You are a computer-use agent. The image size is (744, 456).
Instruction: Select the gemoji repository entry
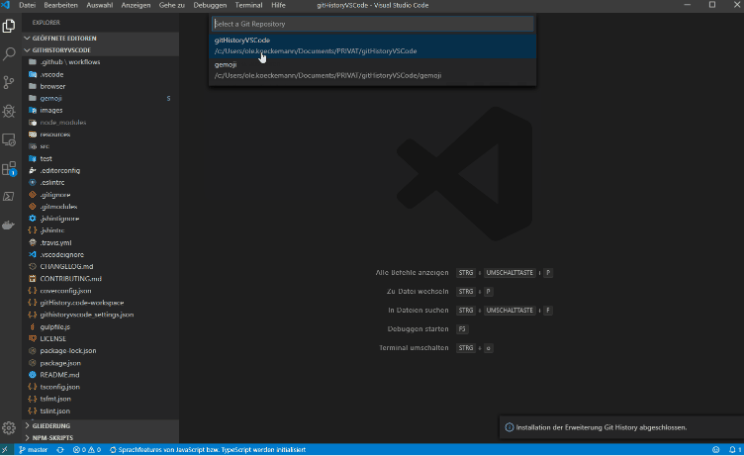click(x=372, y=70)
